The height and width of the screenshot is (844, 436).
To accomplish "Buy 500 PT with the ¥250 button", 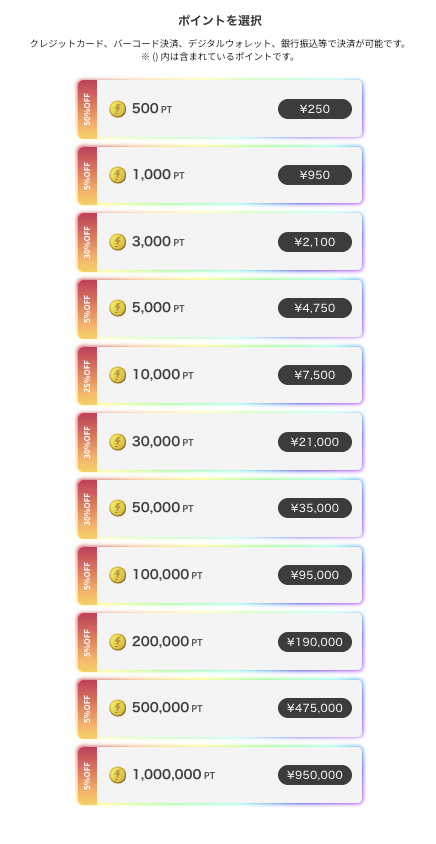I will (315, 109).
